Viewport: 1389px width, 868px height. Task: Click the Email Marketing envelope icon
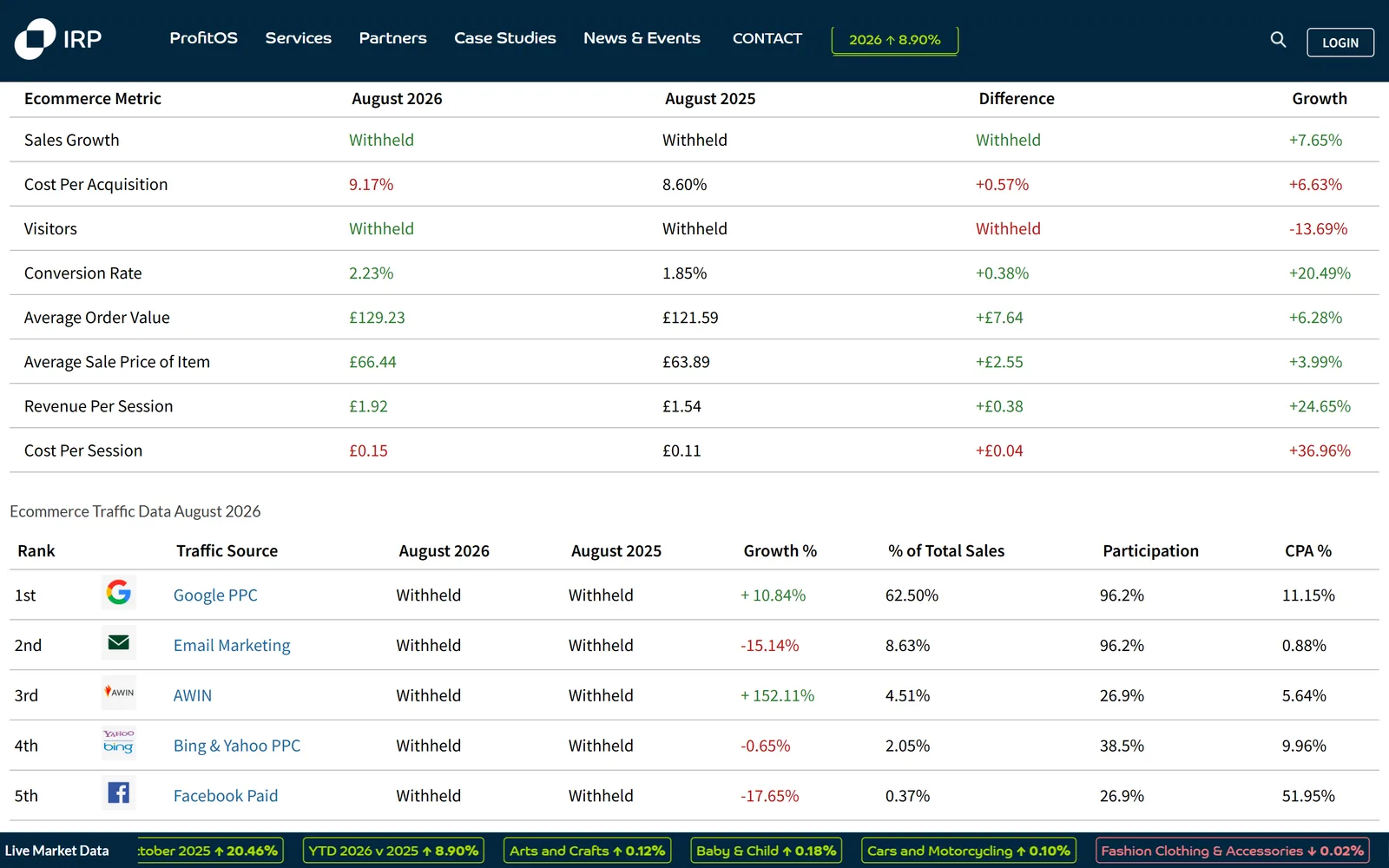pos(119,643)
